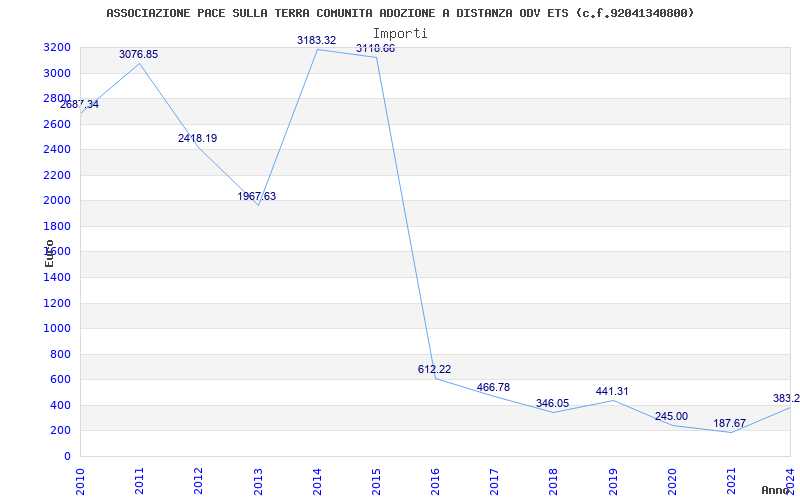Click the Importi subtitle
Image resolution: width=800 pixels, height=500 pixels.
(400, 33)
